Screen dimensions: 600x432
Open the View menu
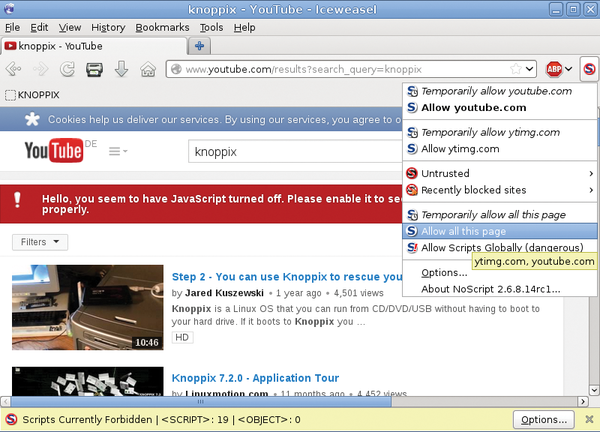(70, 28)
